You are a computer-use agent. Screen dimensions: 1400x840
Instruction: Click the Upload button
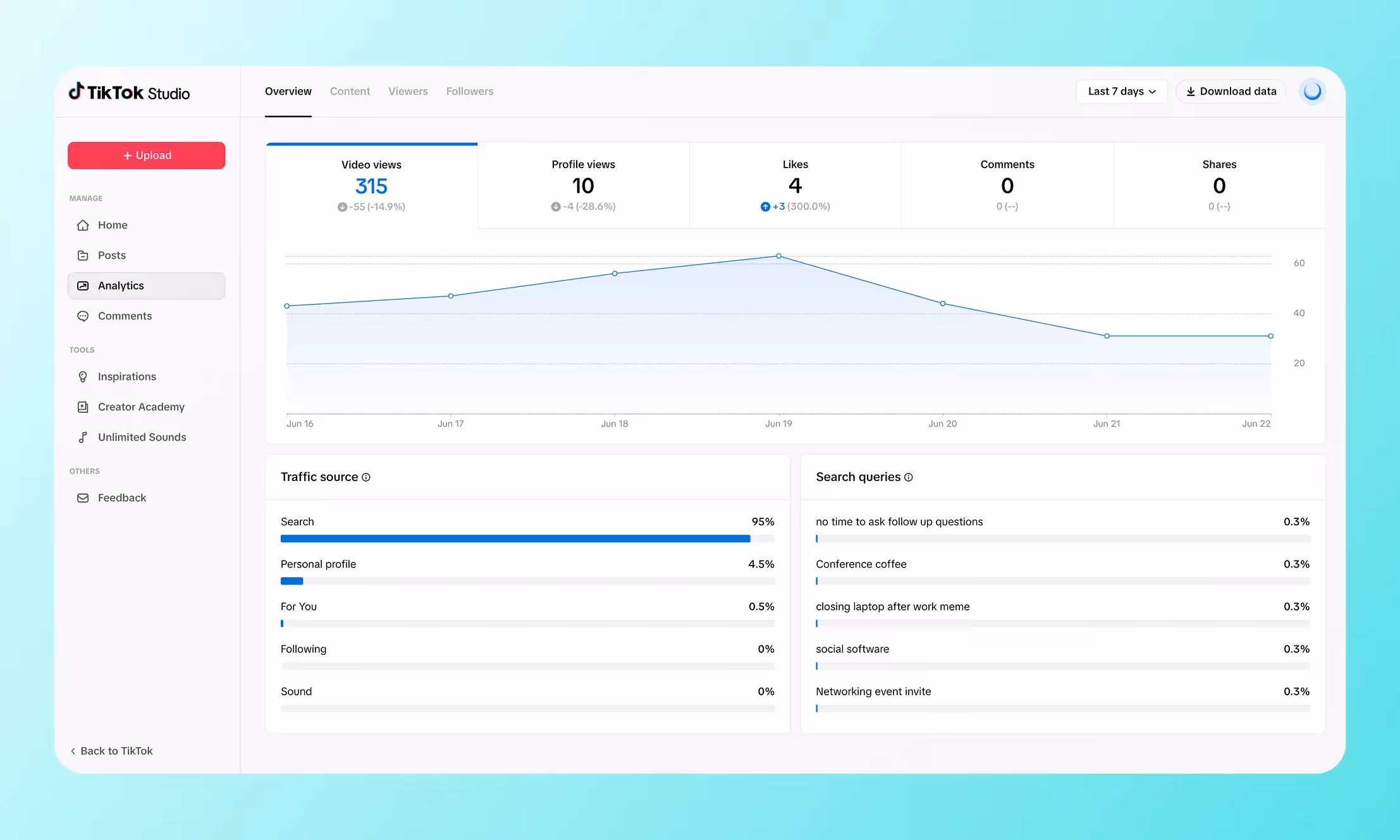[146, 155]
